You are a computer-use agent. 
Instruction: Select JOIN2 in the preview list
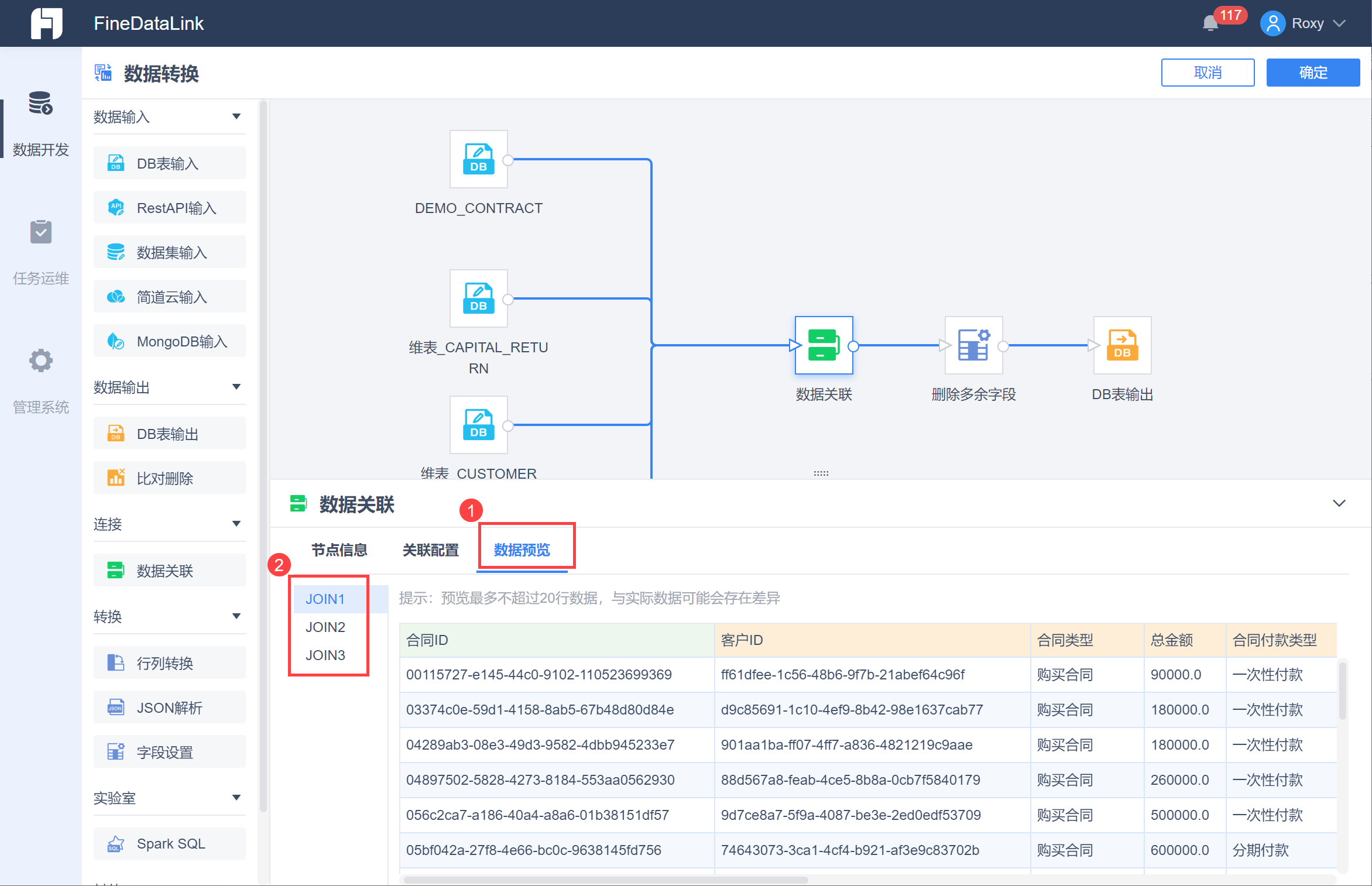(x=325, y=627)
